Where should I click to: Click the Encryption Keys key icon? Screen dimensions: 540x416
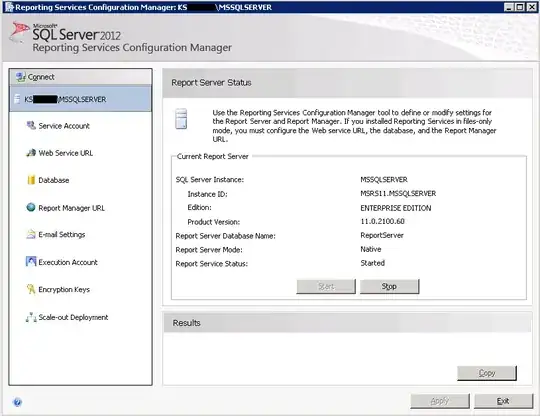31,289
